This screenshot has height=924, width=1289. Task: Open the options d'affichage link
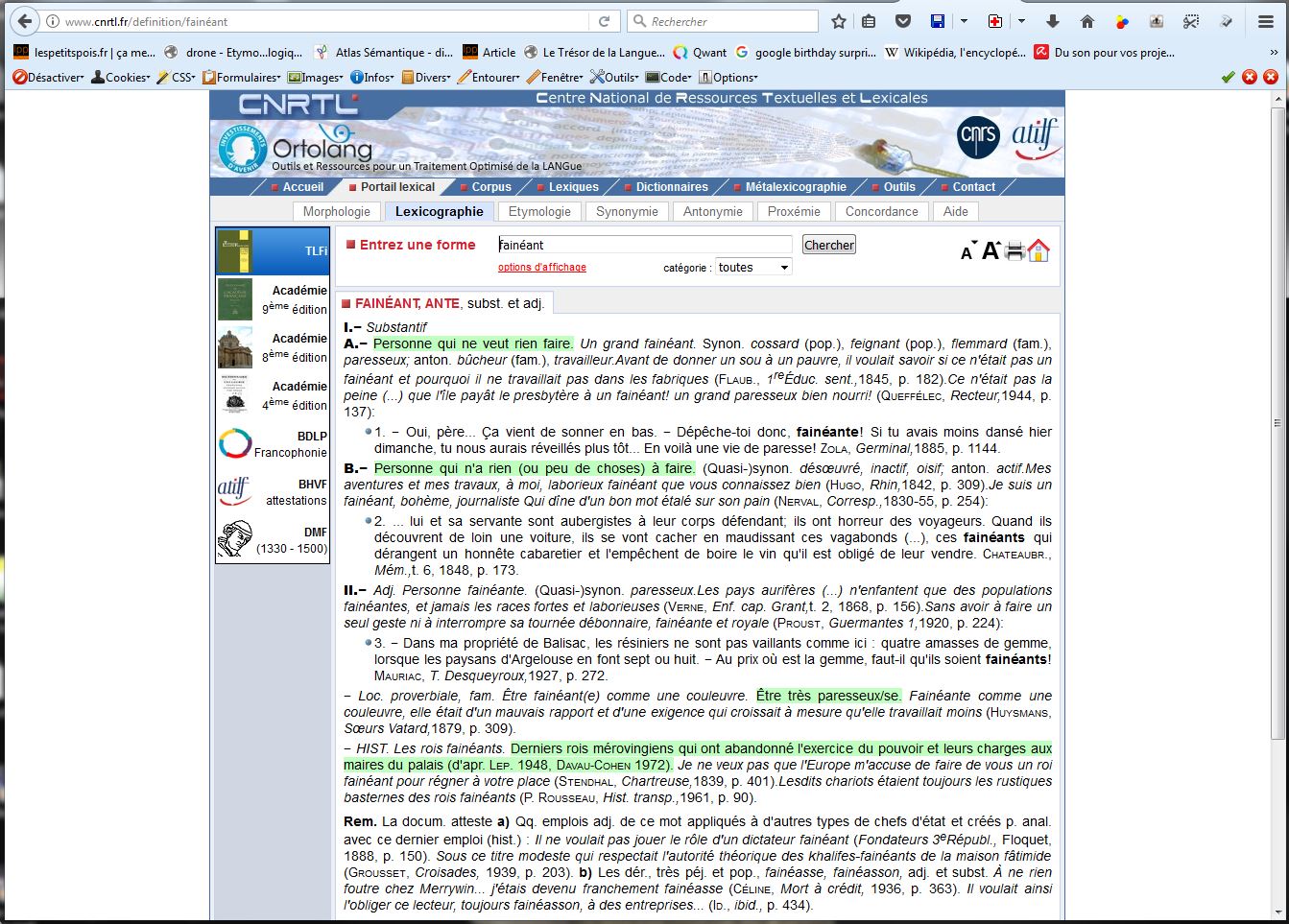(542, 267)
